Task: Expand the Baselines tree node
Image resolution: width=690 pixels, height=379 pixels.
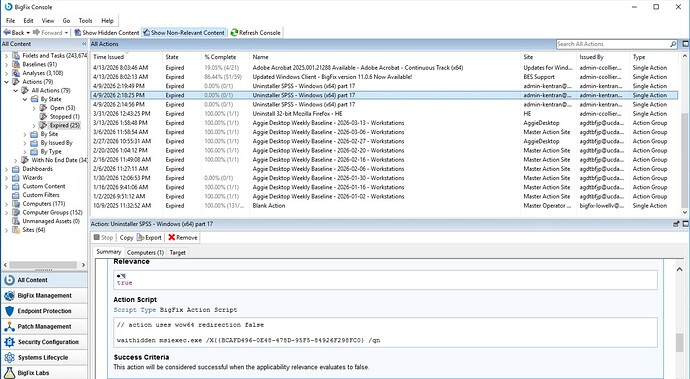Action: click(7, 65)
